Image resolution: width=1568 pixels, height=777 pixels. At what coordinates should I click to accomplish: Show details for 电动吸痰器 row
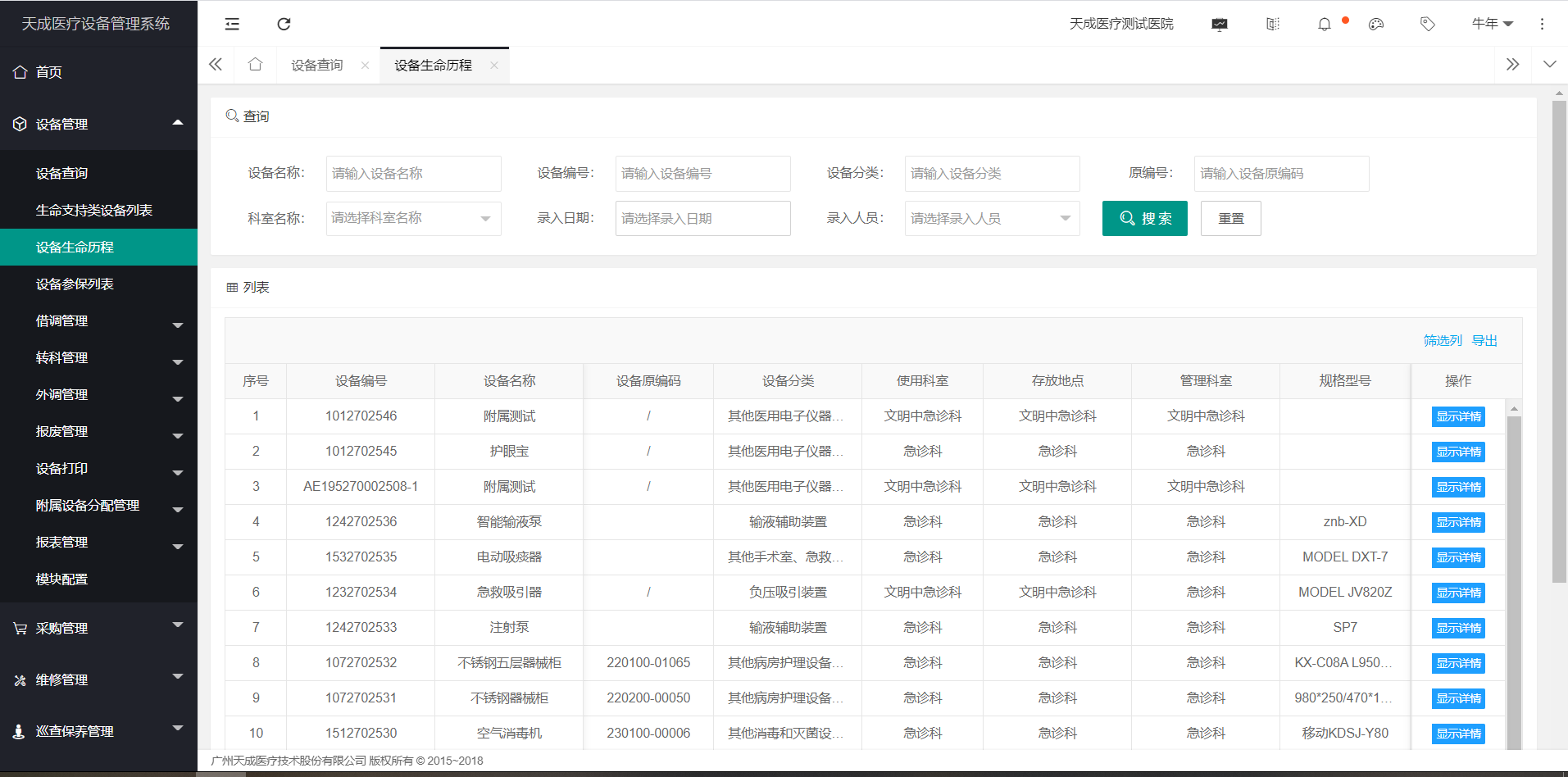click(1459, 557)
